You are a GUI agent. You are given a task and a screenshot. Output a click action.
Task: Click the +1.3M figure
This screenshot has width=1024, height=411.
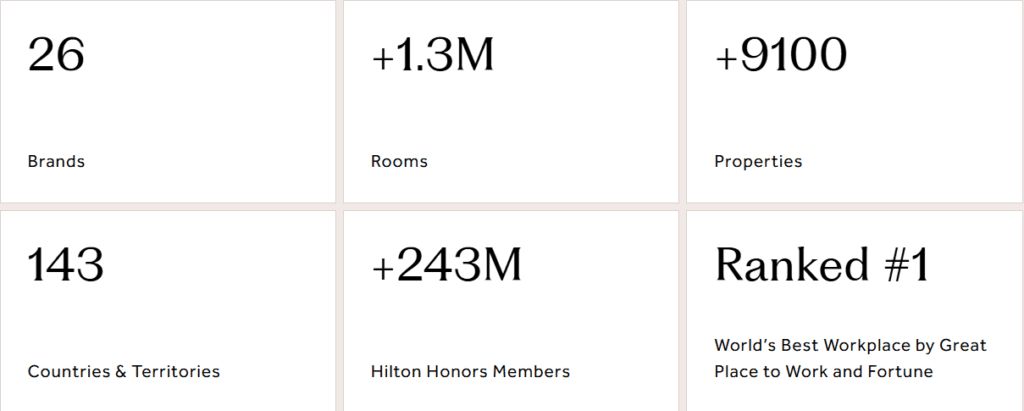(x=433, y=55)
